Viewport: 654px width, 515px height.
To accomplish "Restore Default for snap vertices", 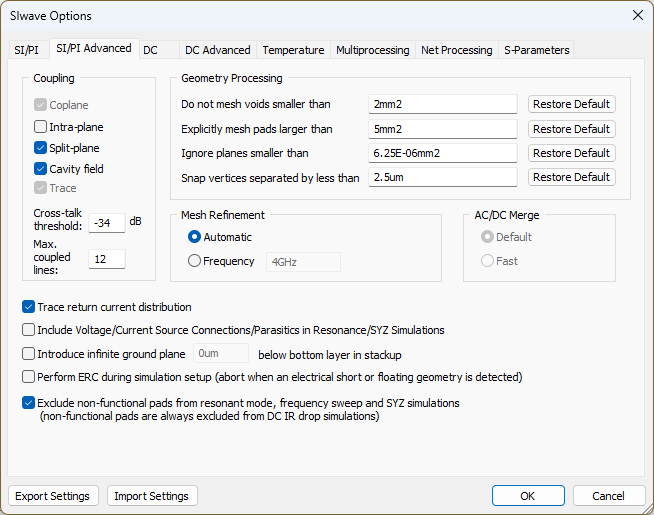I will (571, 177).
